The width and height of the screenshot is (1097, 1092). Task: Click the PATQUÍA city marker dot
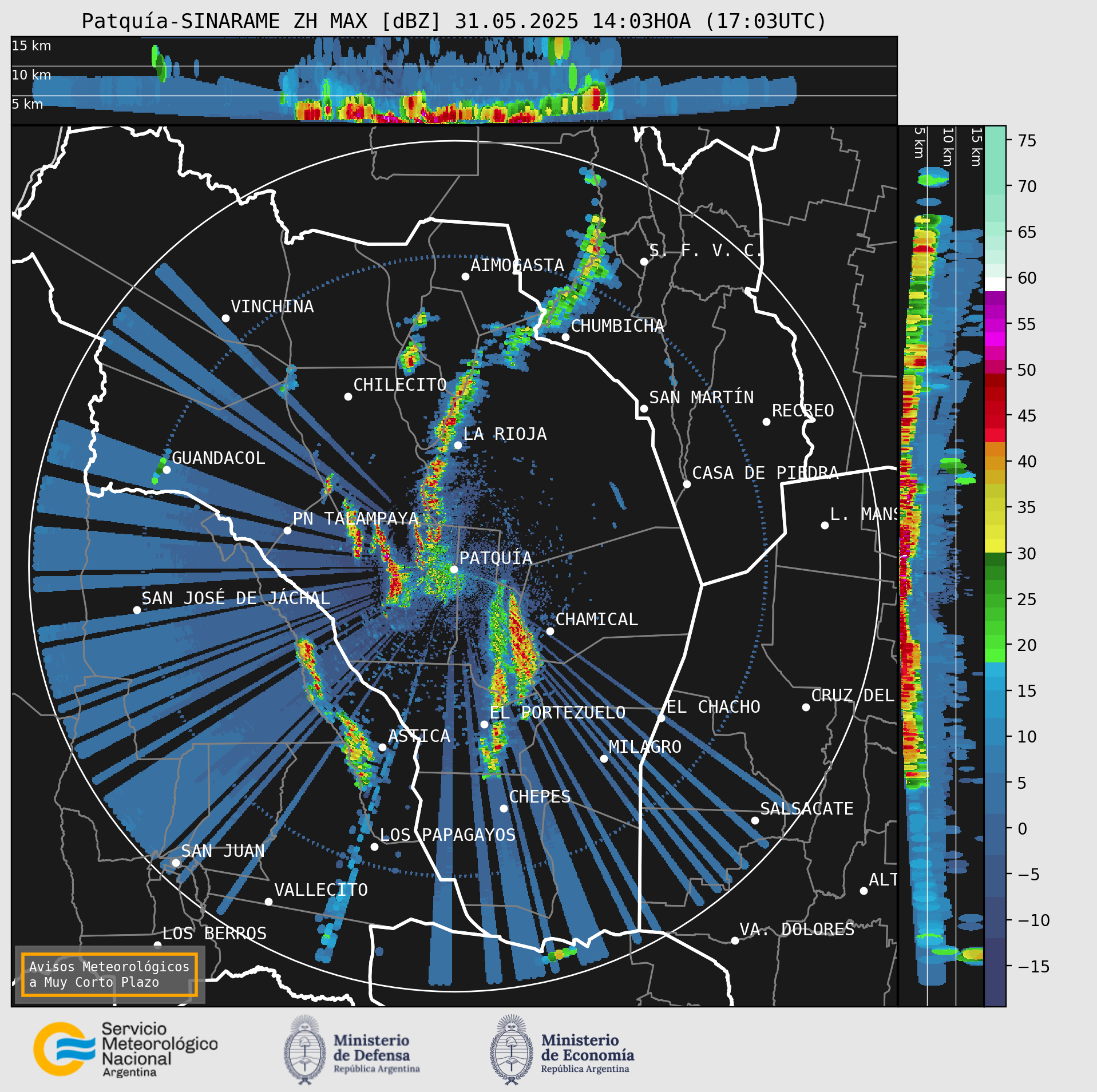454,569
